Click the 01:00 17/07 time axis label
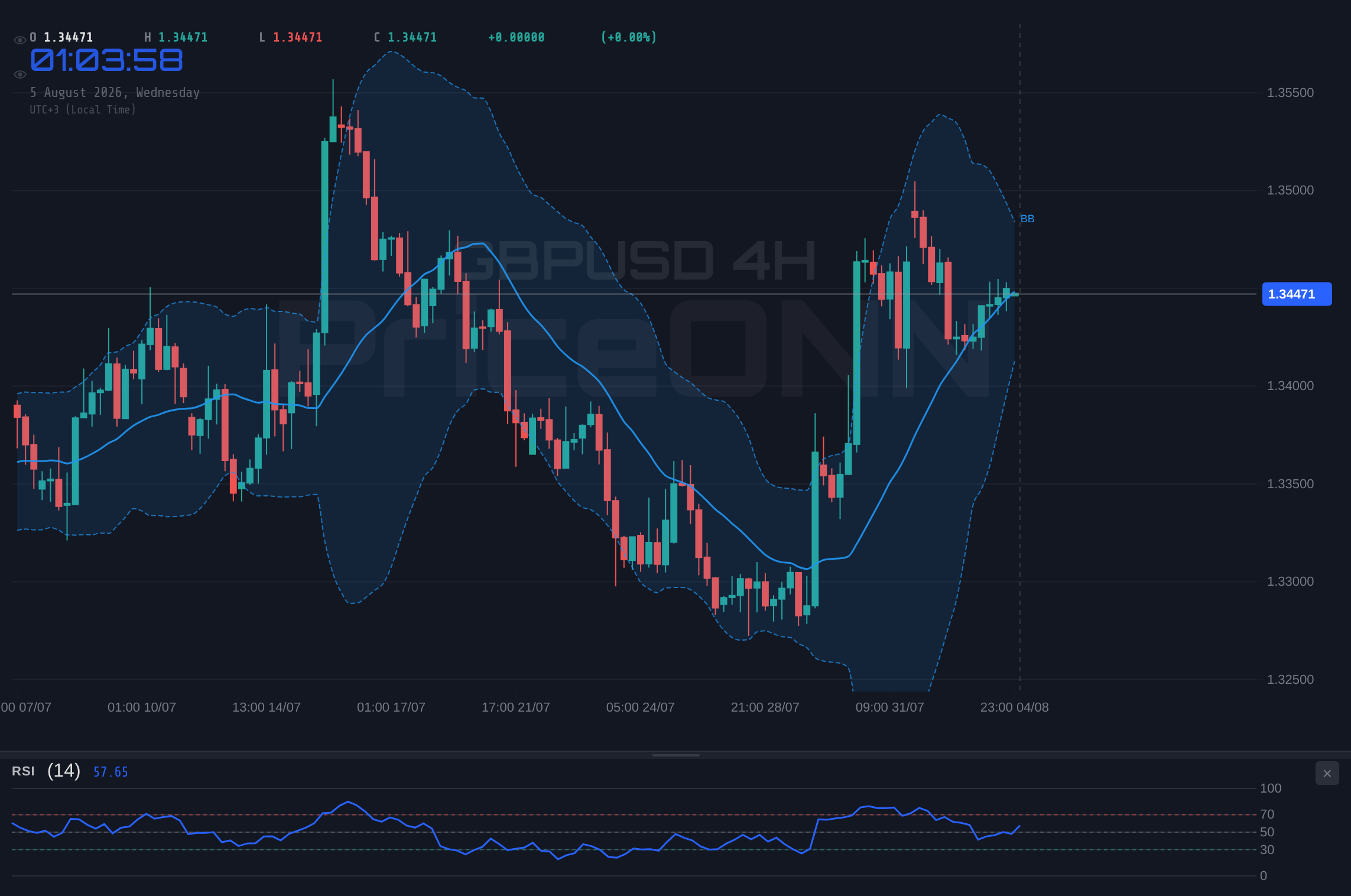The image size is (1351, 896). [391, 707]
